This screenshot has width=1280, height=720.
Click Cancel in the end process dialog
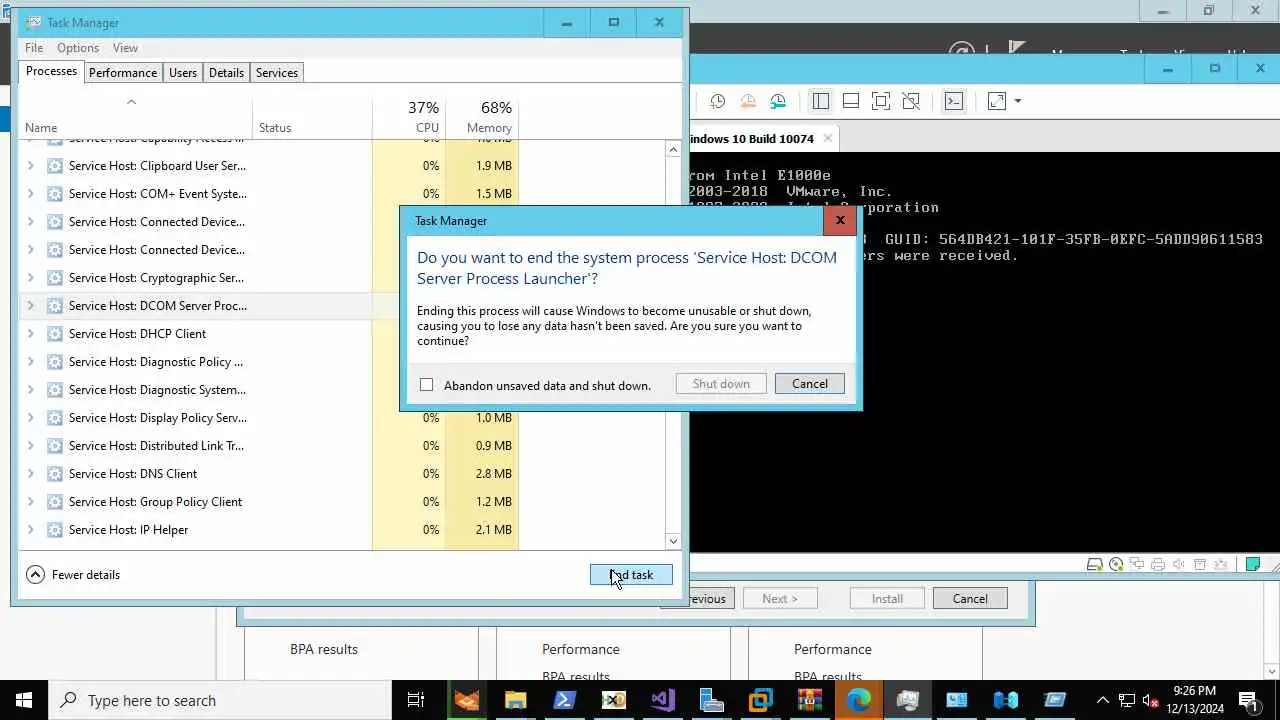pos(810,384)
